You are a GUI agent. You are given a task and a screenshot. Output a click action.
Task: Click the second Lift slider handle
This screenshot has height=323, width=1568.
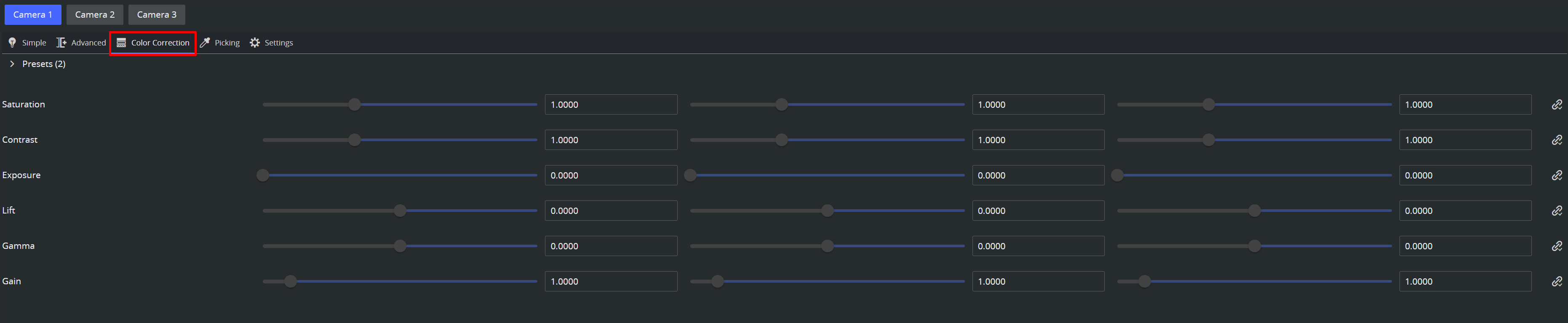pos(827,211)
